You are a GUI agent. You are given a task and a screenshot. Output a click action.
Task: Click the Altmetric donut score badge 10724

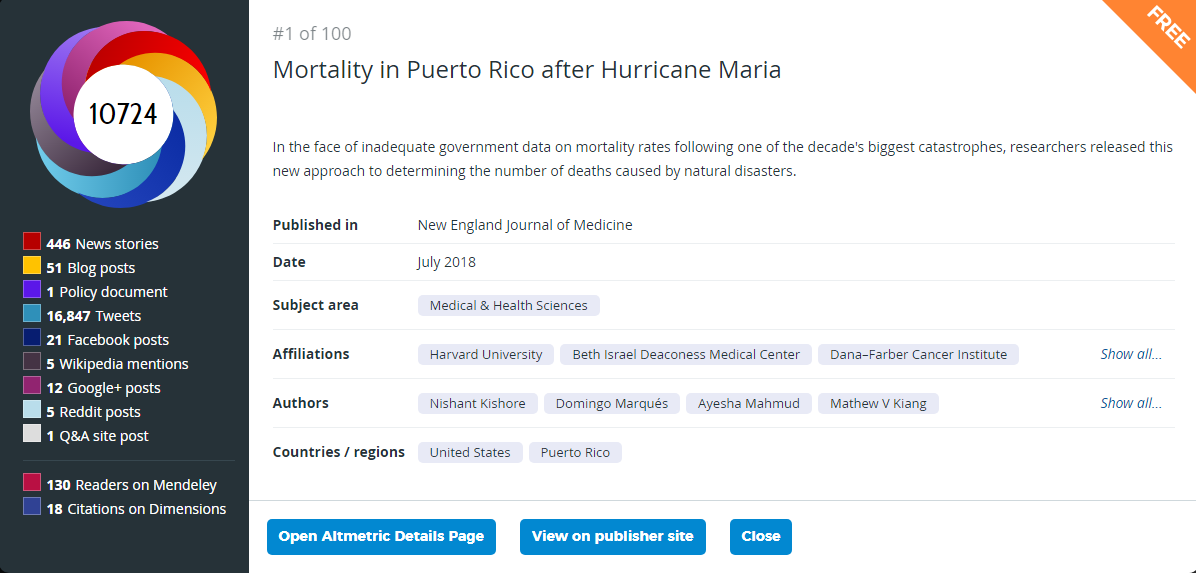[124, 114]
